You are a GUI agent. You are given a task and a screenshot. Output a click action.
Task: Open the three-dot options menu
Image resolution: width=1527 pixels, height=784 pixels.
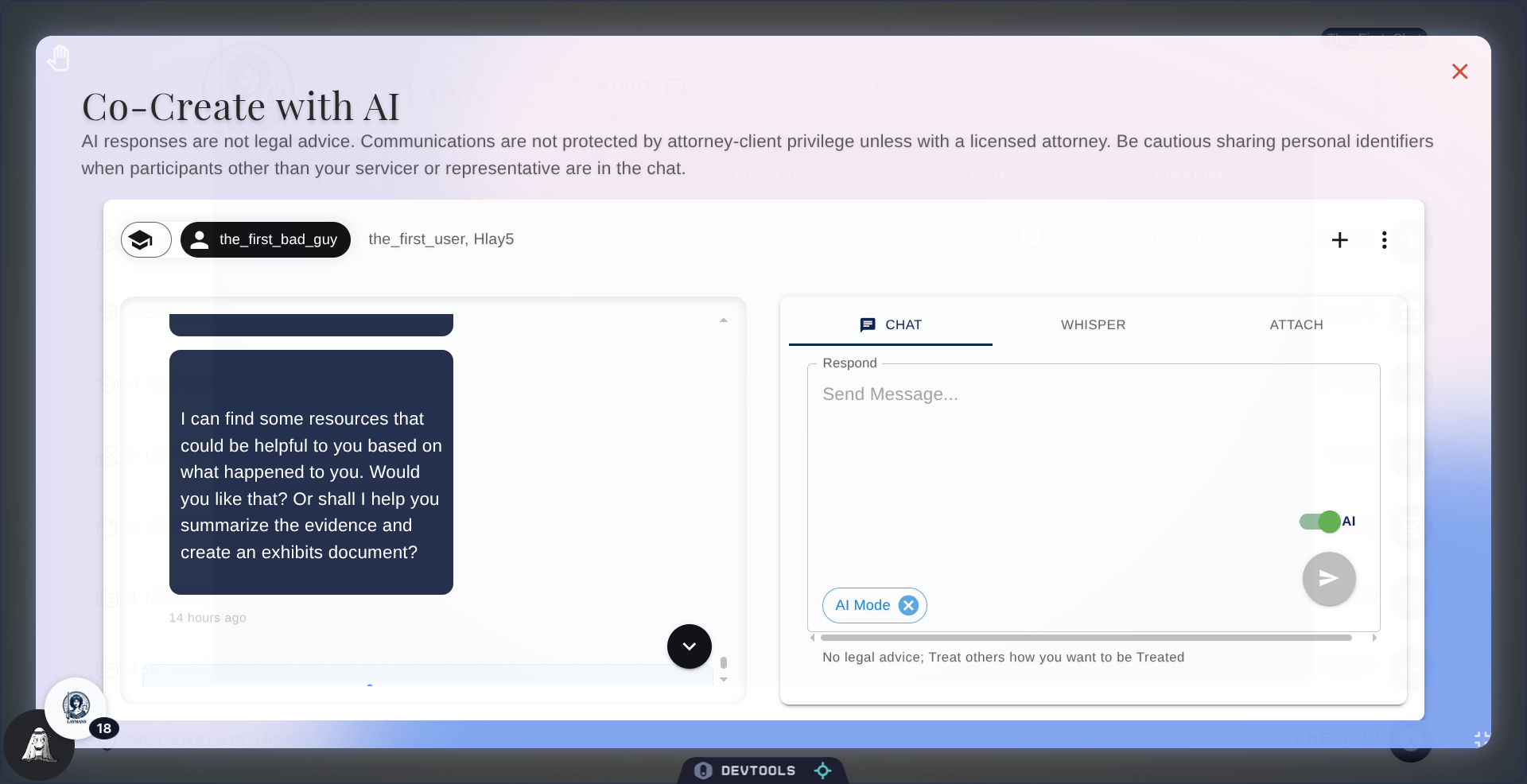point(1384,239)
